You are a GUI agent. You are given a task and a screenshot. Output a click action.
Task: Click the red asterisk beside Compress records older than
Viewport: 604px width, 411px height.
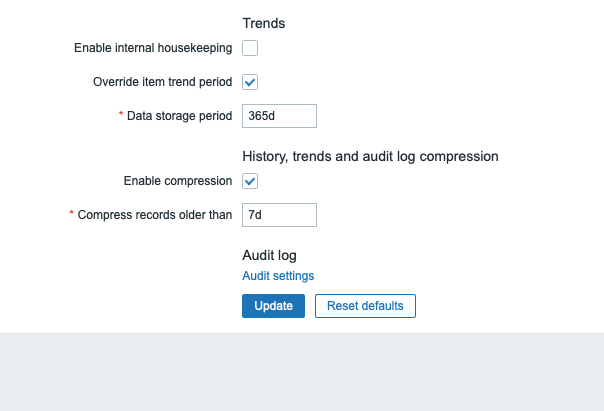point(72,214)
